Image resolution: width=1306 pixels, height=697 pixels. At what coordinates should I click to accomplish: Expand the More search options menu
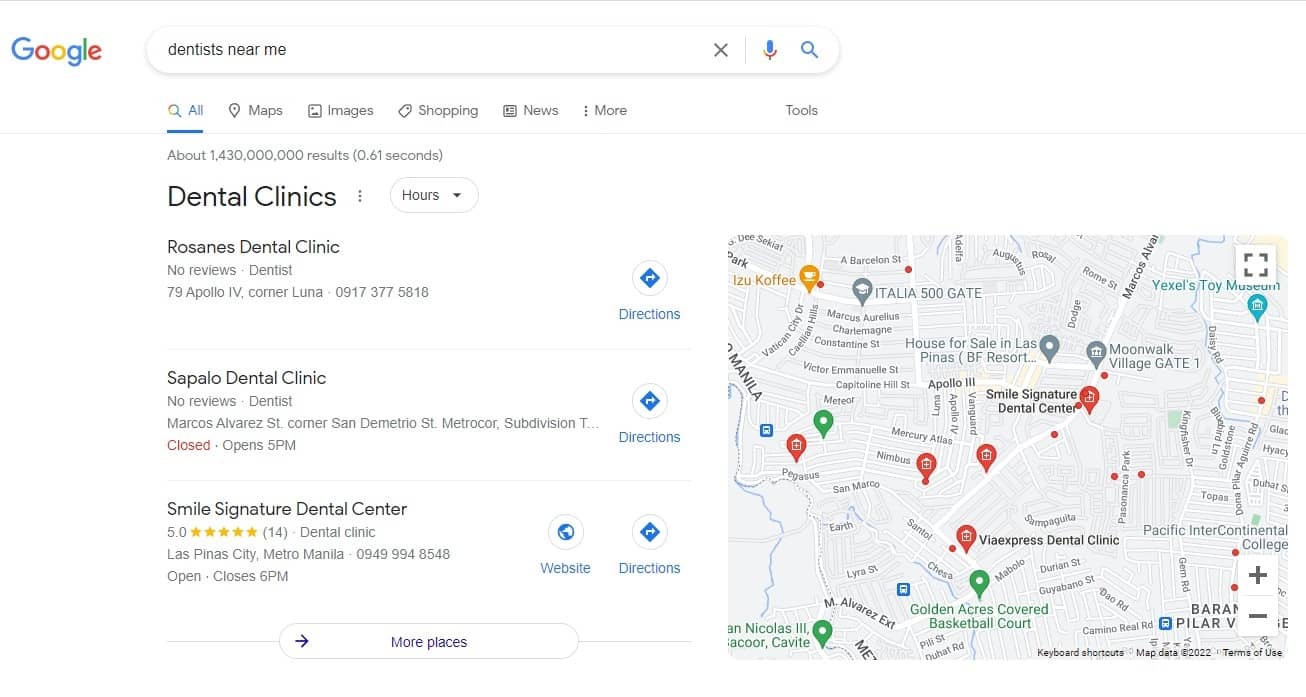click(x=604, y=111)
